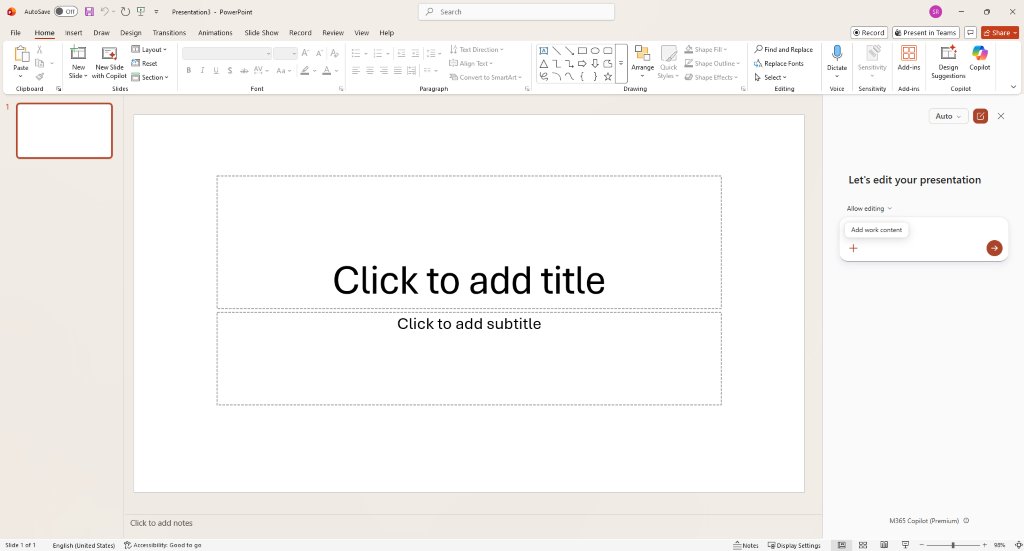Viewport: 1024px width, 551px height.
Task: Open the font size combo box
Action: (285, 54)
